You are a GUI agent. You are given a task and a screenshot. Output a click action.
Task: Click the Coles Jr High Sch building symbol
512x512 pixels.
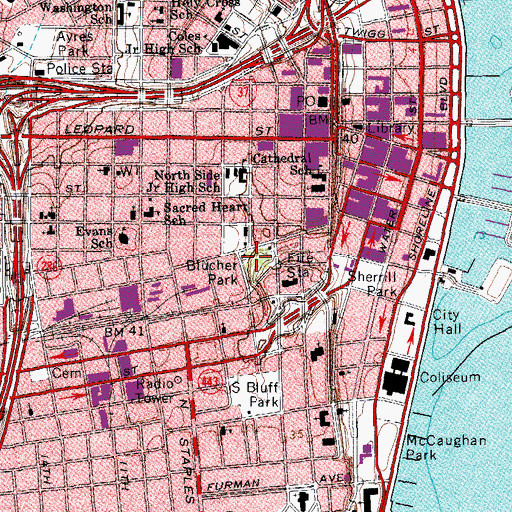pos(226,43)
